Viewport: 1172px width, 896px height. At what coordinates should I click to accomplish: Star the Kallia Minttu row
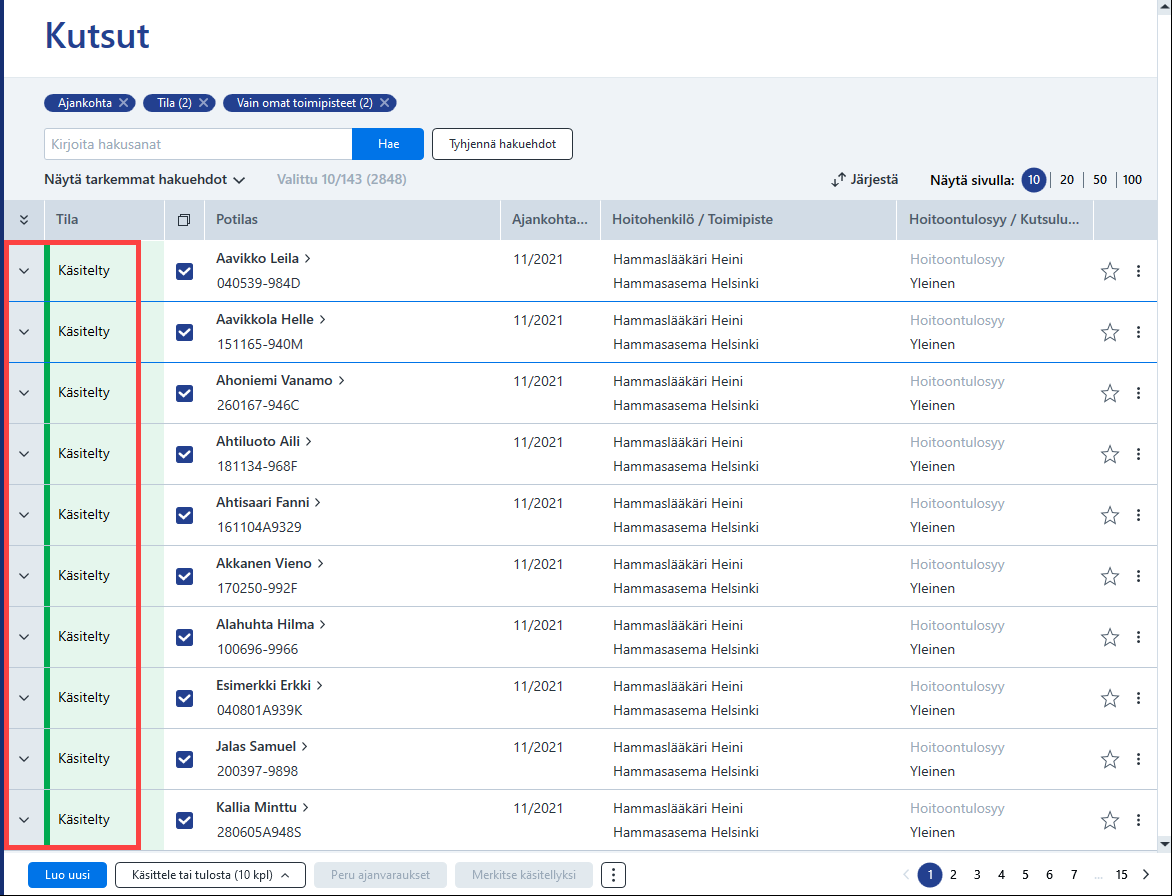coord(1109,821)
